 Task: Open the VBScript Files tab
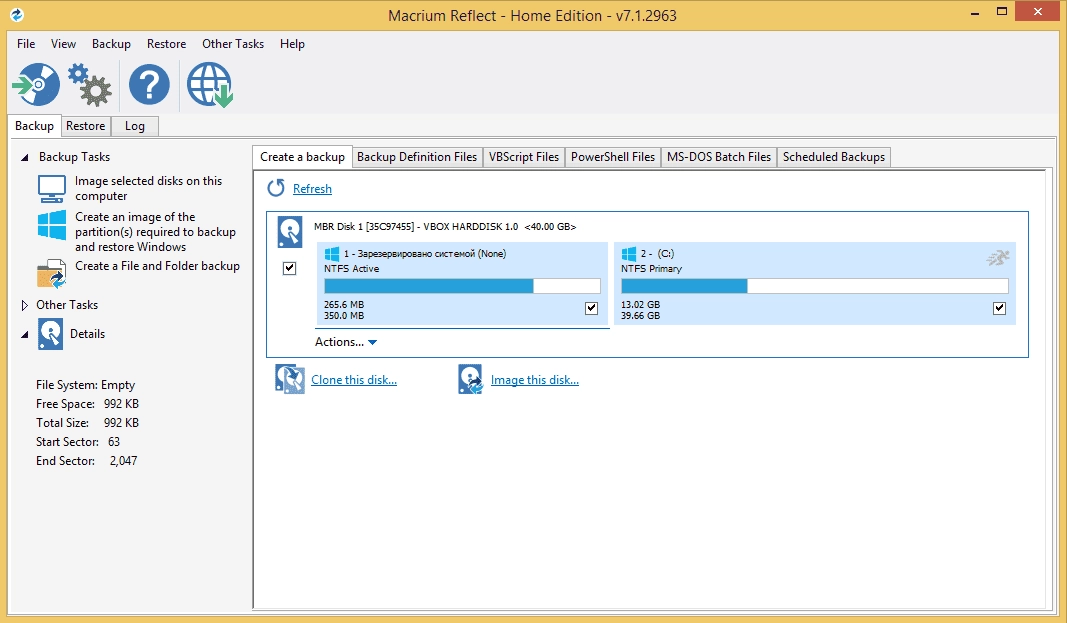tap(524, 156)
